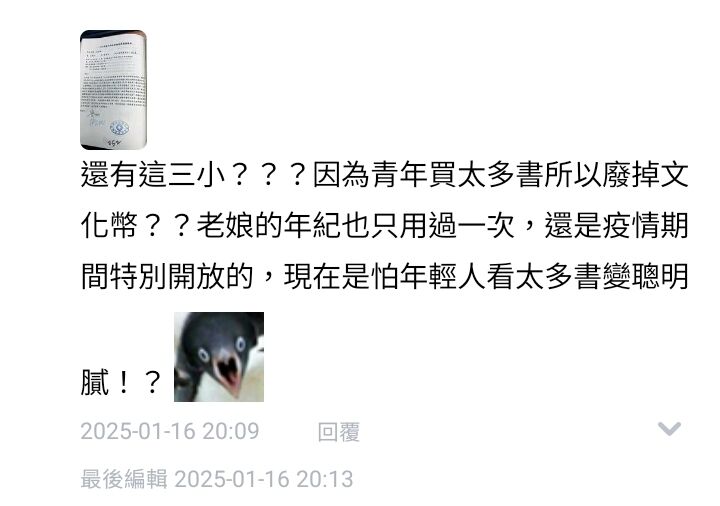Tap the screaming penguin sticker

click(219, 357)
